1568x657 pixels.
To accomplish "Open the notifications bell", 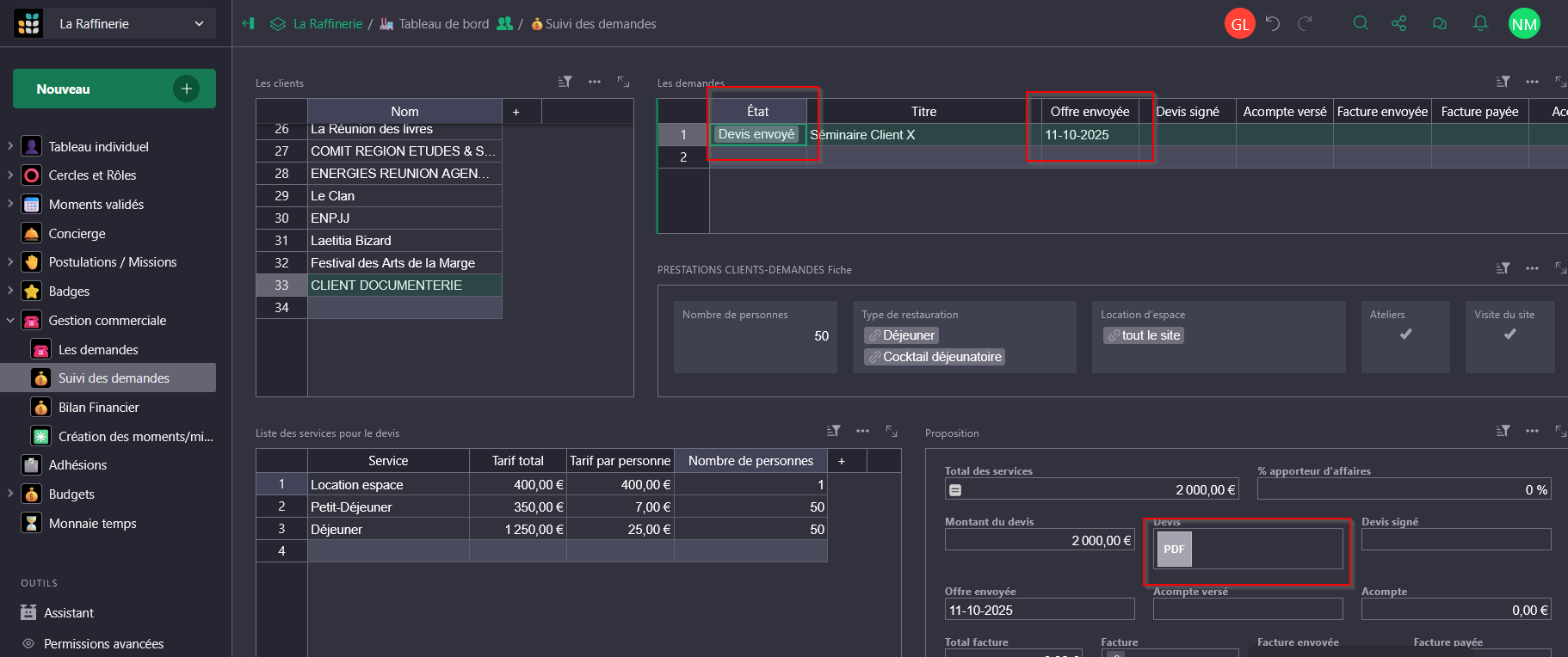I will tap(1480, 23).
